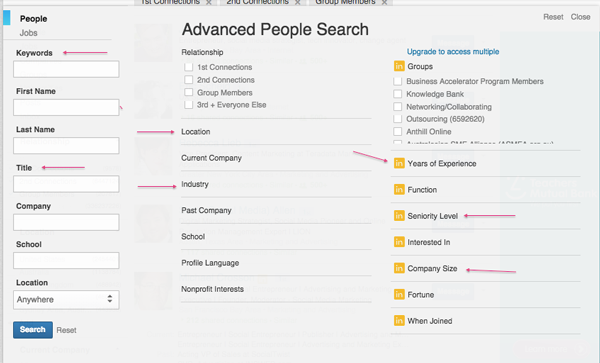This screenshot has width=600, height=363.
Task: Click the premium icon beside Interested In
Action: click(399, 242)
